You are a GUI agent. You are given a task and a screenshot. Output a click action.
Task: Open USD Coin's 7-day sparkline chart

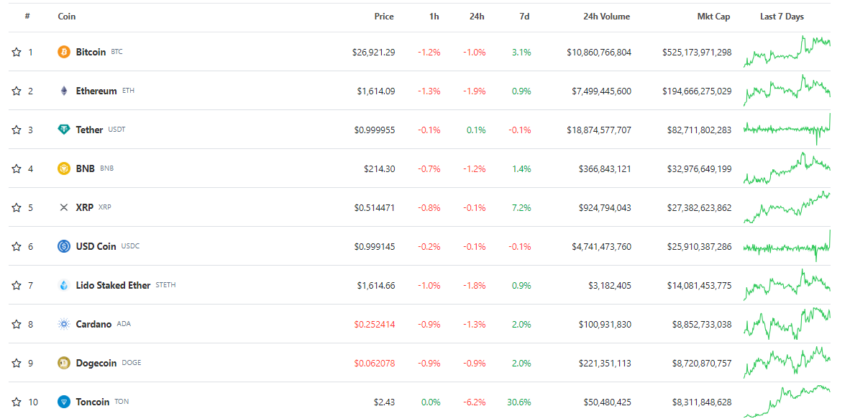tap(787, 246)
